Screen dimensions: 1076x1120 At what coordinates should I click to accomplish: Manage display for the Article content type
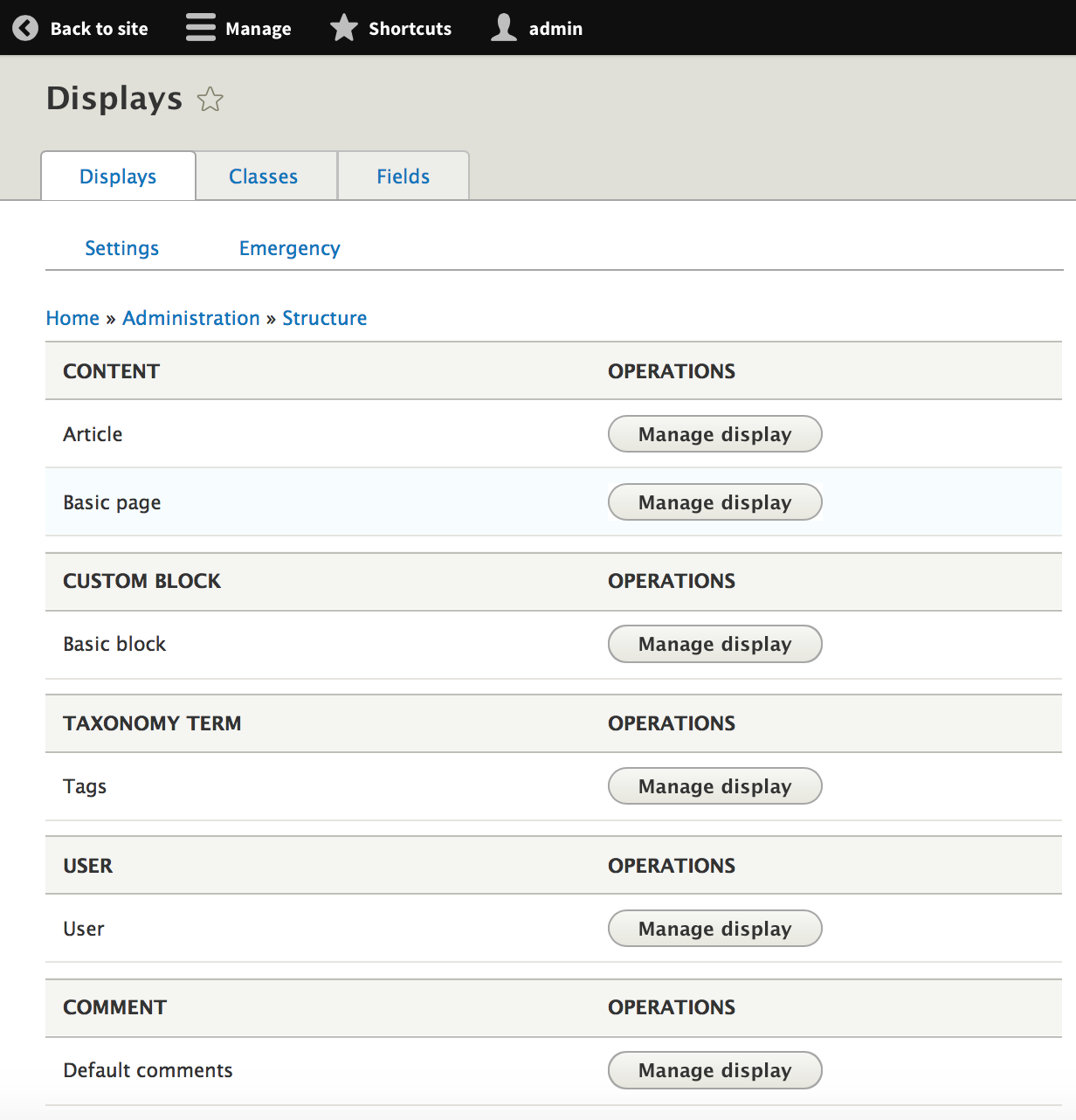click(715, 434)
